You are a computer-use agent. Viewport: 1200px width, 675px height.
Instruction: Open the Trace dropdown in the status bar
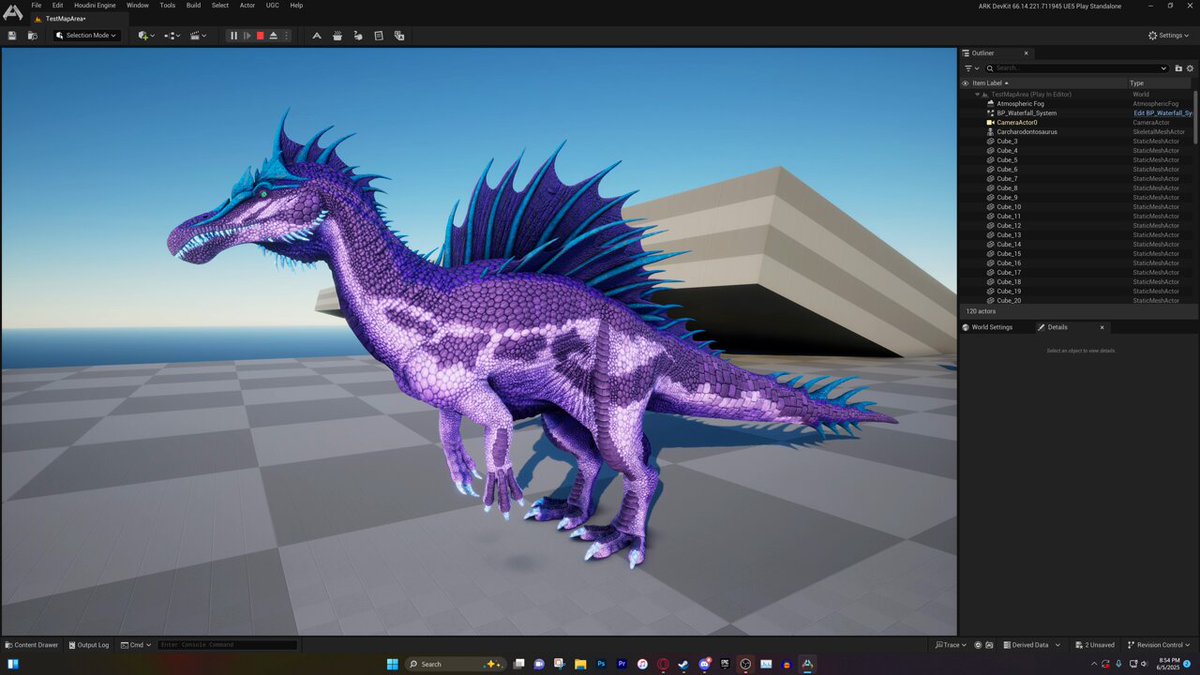click(951, 645)
